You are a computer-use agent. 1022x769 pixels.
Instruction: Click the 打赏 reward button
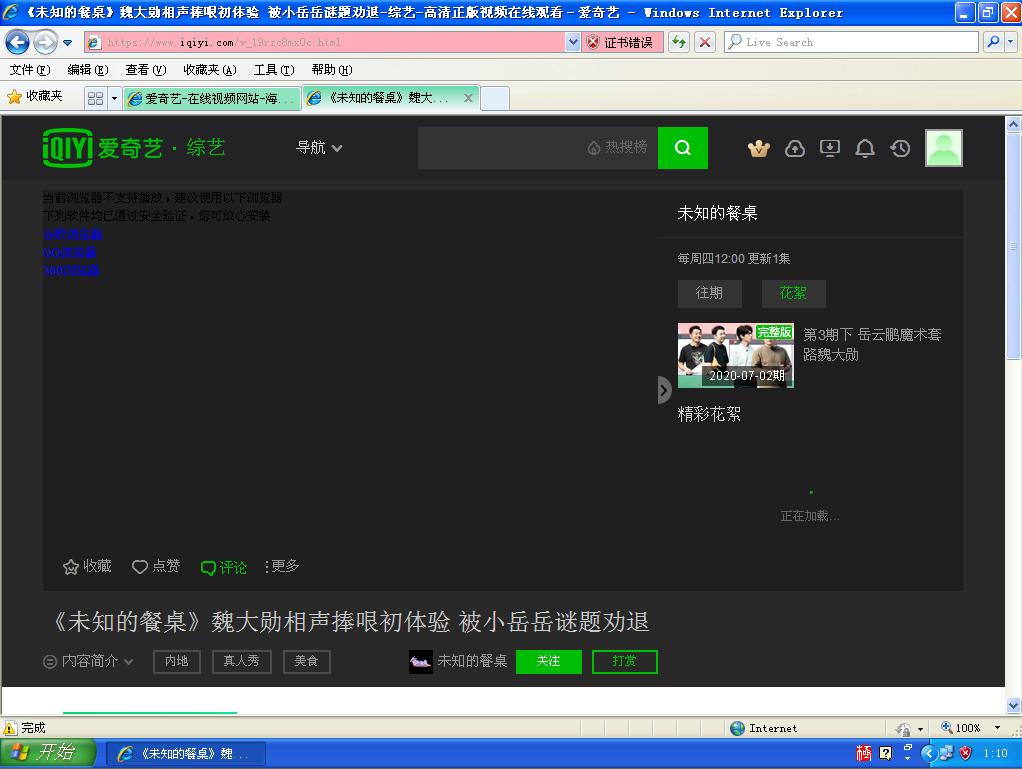pyautogui.click(x=624, y=662)
